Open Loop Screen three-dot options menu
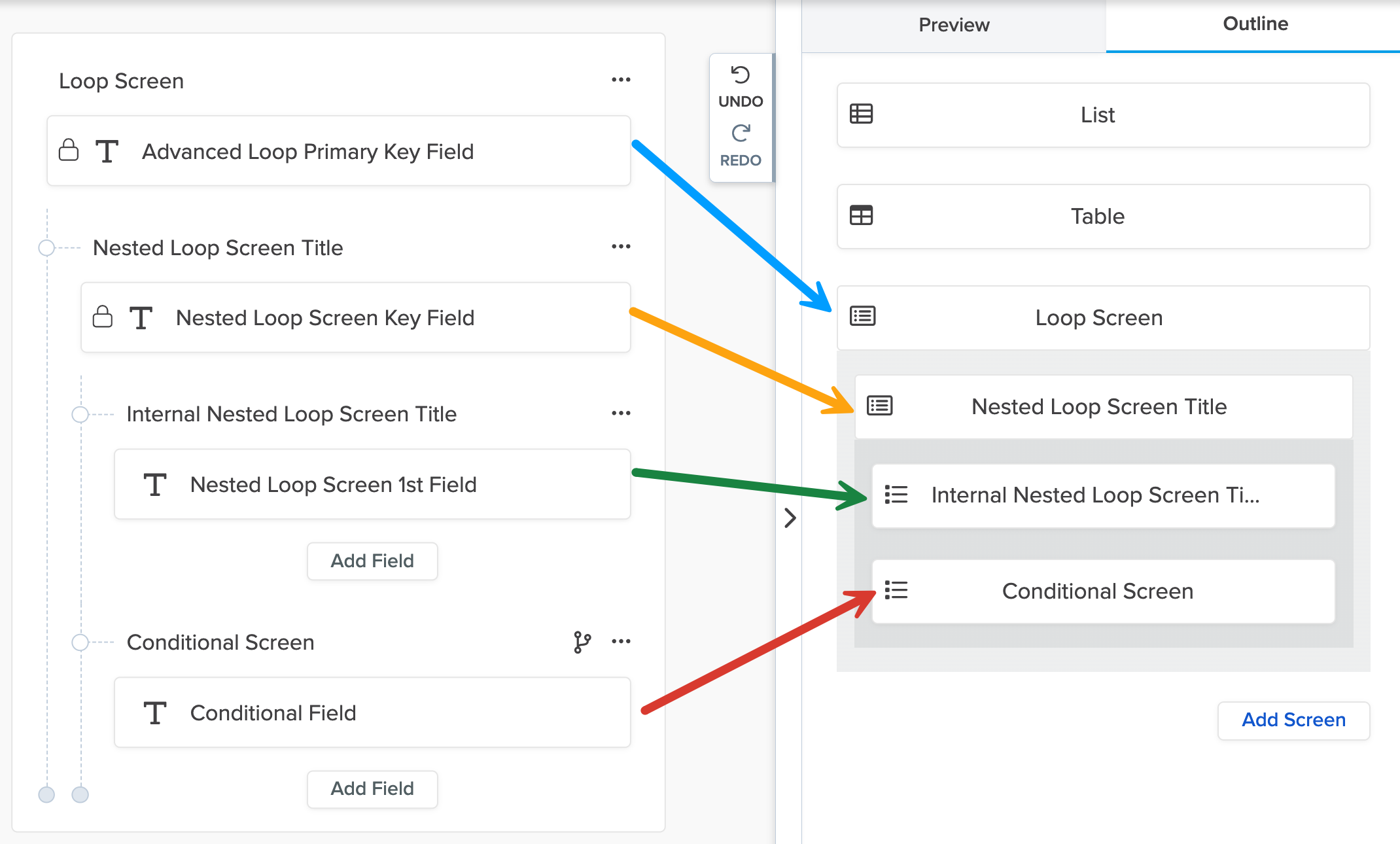The width and height of the screenshot is (1400, 844). click(621, 80)
